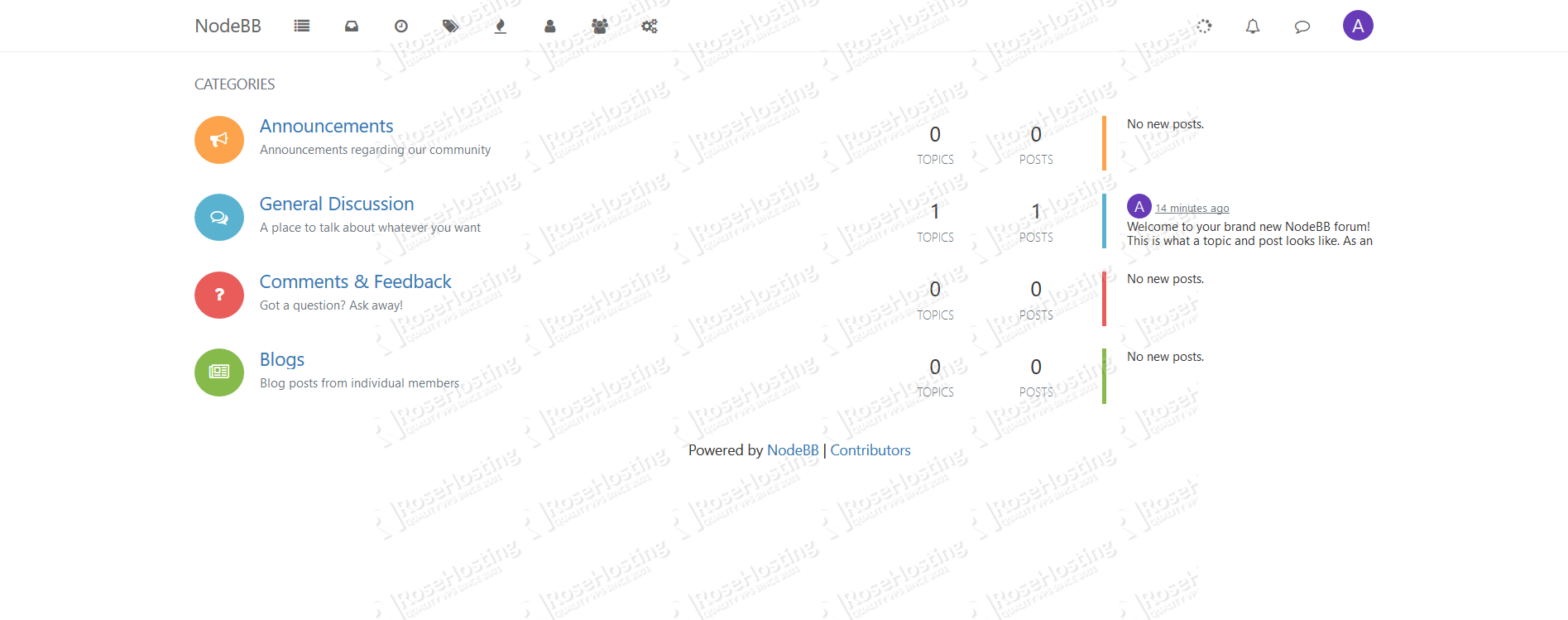Open the General Discussion category
Viewport: 1568px width, 620px height.
(x=337, y=204)
